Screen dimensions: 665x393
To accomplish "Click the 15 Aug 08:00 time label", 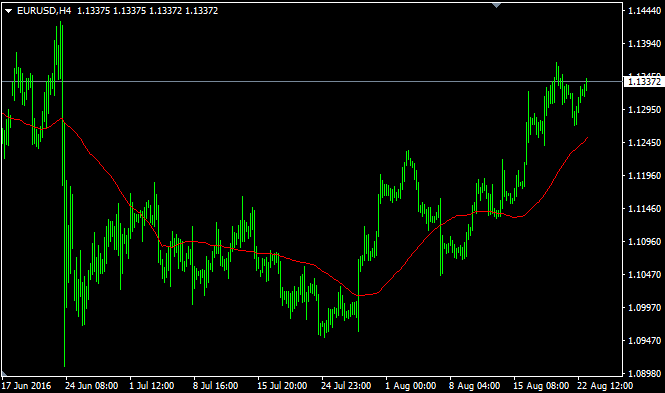I will coord(541,386).
